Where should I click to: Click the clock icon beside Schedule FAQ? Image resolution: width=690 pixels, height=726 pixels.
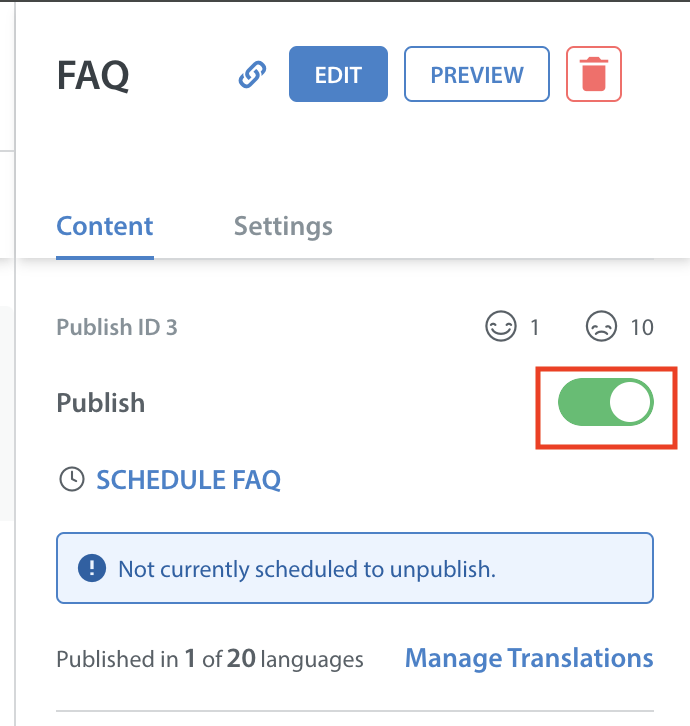point(72,479)
